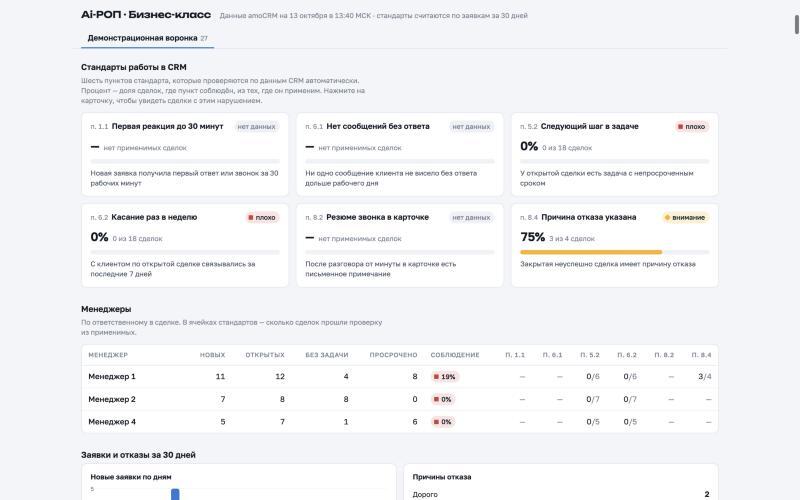
Task: Click the П. 5.2 column header
Action: click(589, 355)
